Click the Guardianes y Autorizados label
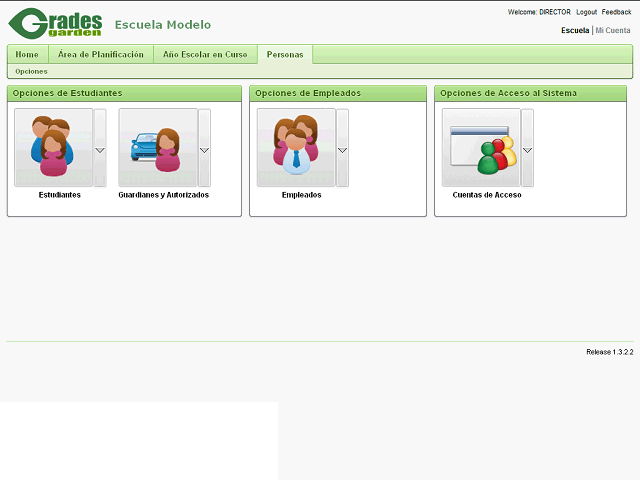The width and height of the screenshot is (640, 480). [164, 195]
